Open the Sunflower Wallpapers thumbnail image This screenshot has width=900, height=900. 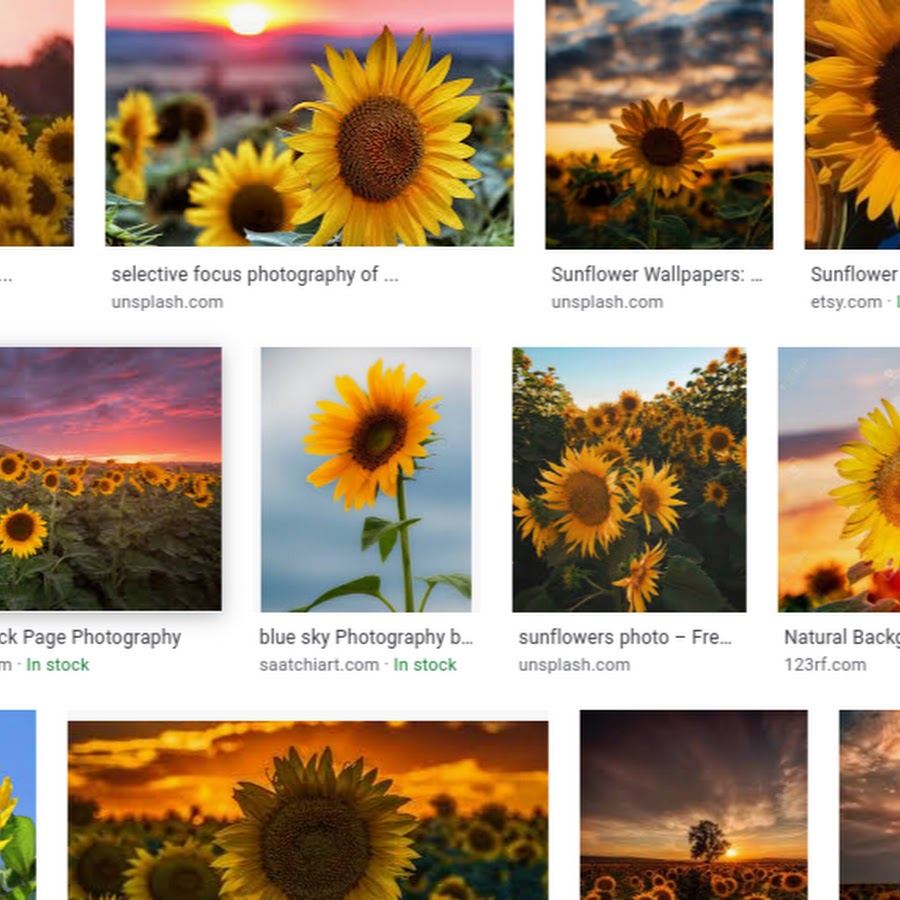[x=659, y=124]
